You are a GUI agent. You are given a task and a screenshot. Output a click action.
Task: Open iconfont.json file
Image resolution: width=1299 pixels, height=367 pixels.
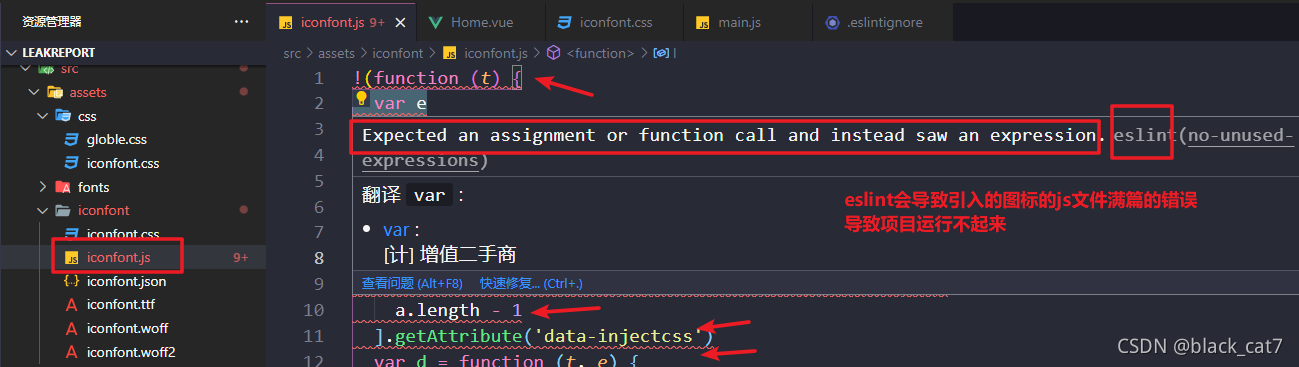[126, 281]
